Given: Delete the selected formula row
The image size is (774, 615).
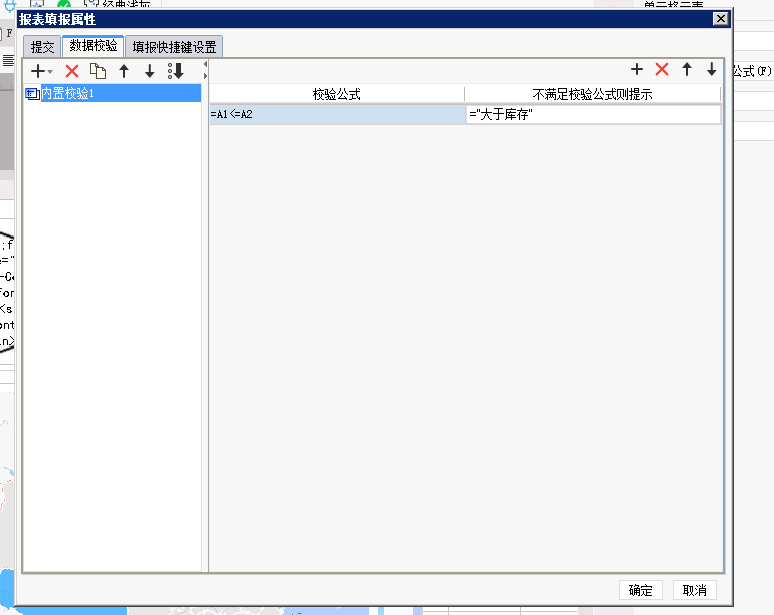Looking at the screenshot, I should [x=662, y=69].
